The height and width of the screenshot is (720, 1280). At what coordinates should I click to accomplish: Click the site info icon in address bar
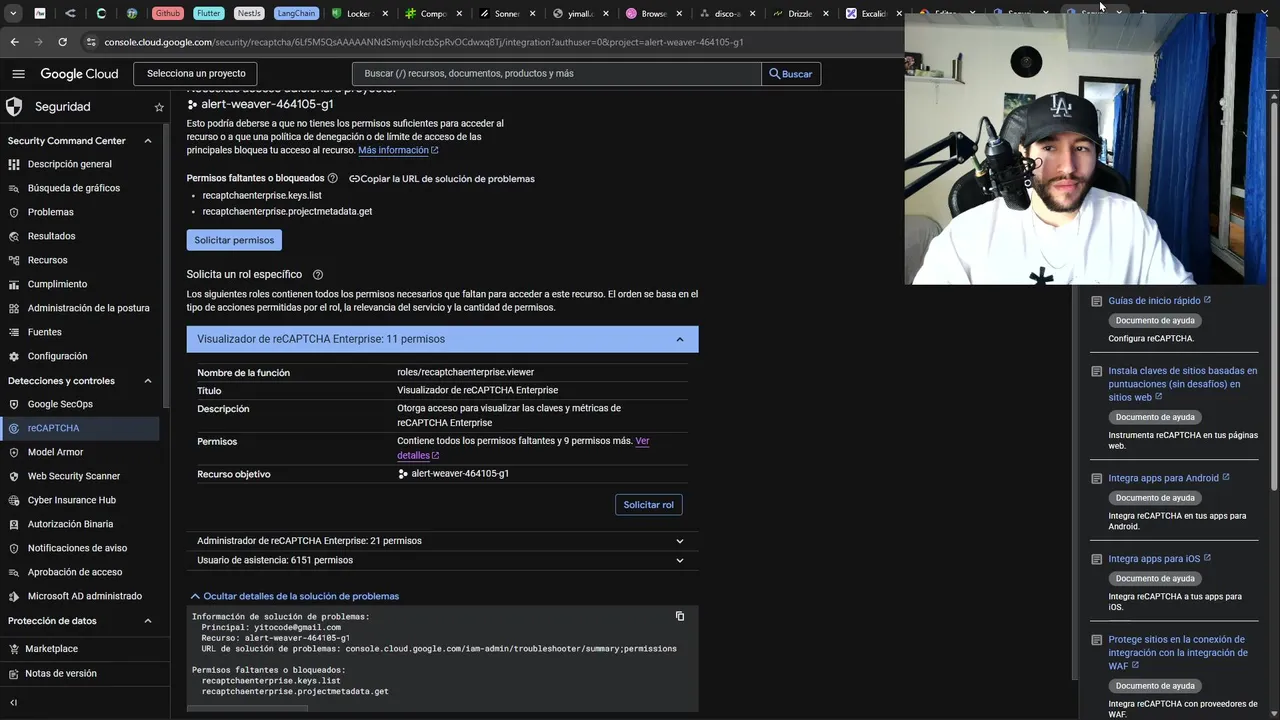tap(91, 42)
